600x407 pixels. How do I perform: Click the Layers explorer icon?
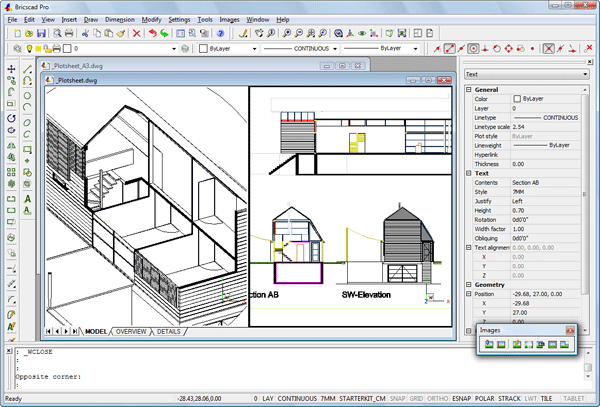click(17, 49)
